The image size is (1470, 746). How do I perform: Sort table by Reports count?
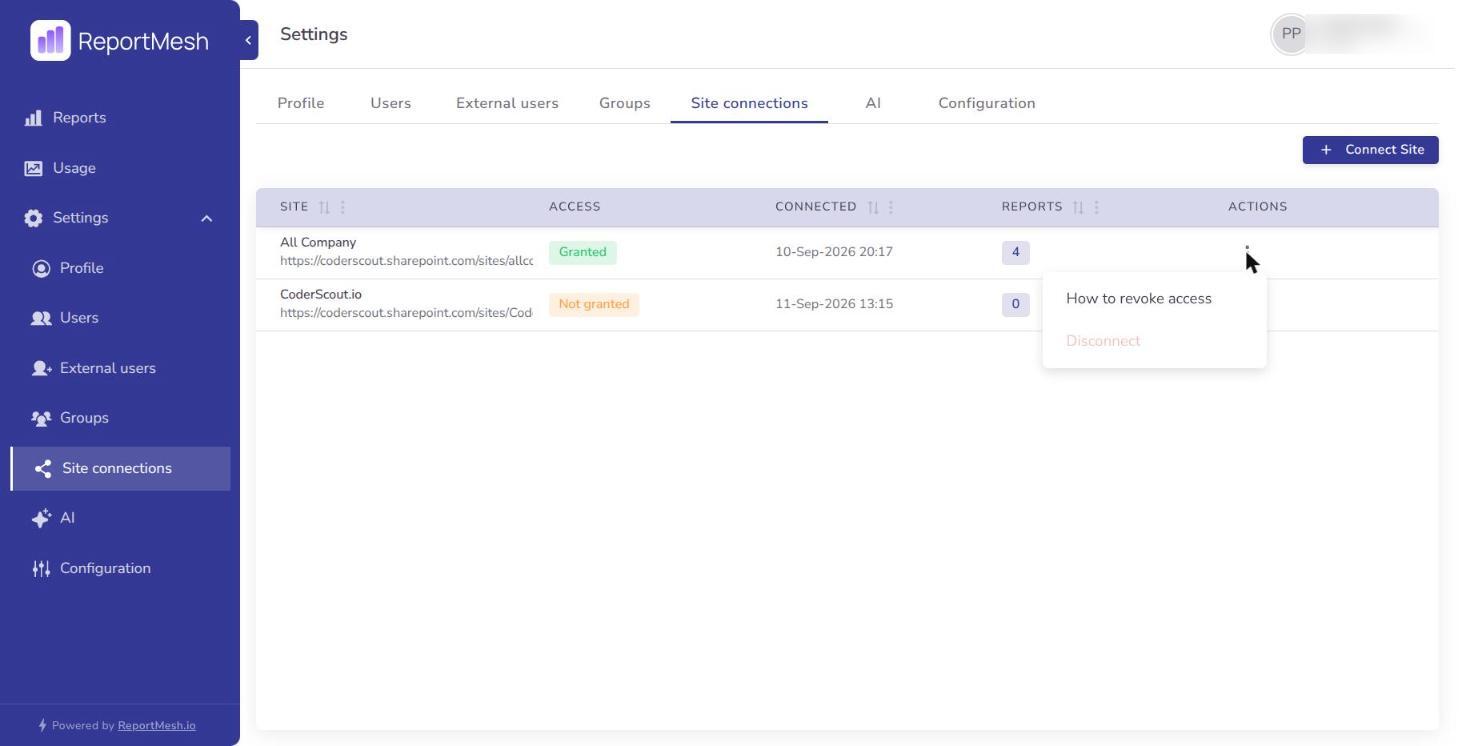coord(1078,207)
